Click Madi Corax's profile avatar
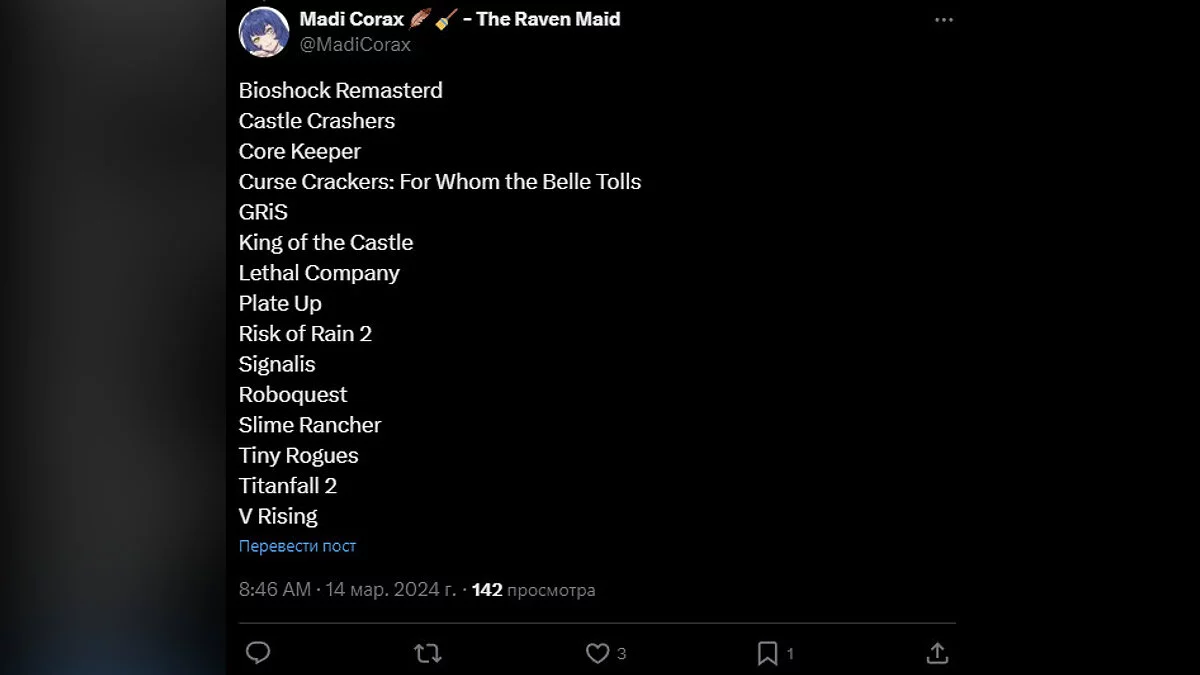 (264, 31)
